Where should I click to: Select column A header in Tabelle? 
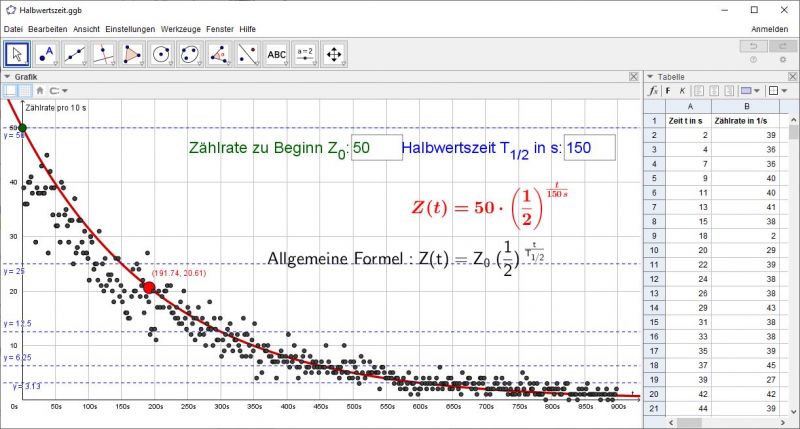coord(689,106)
